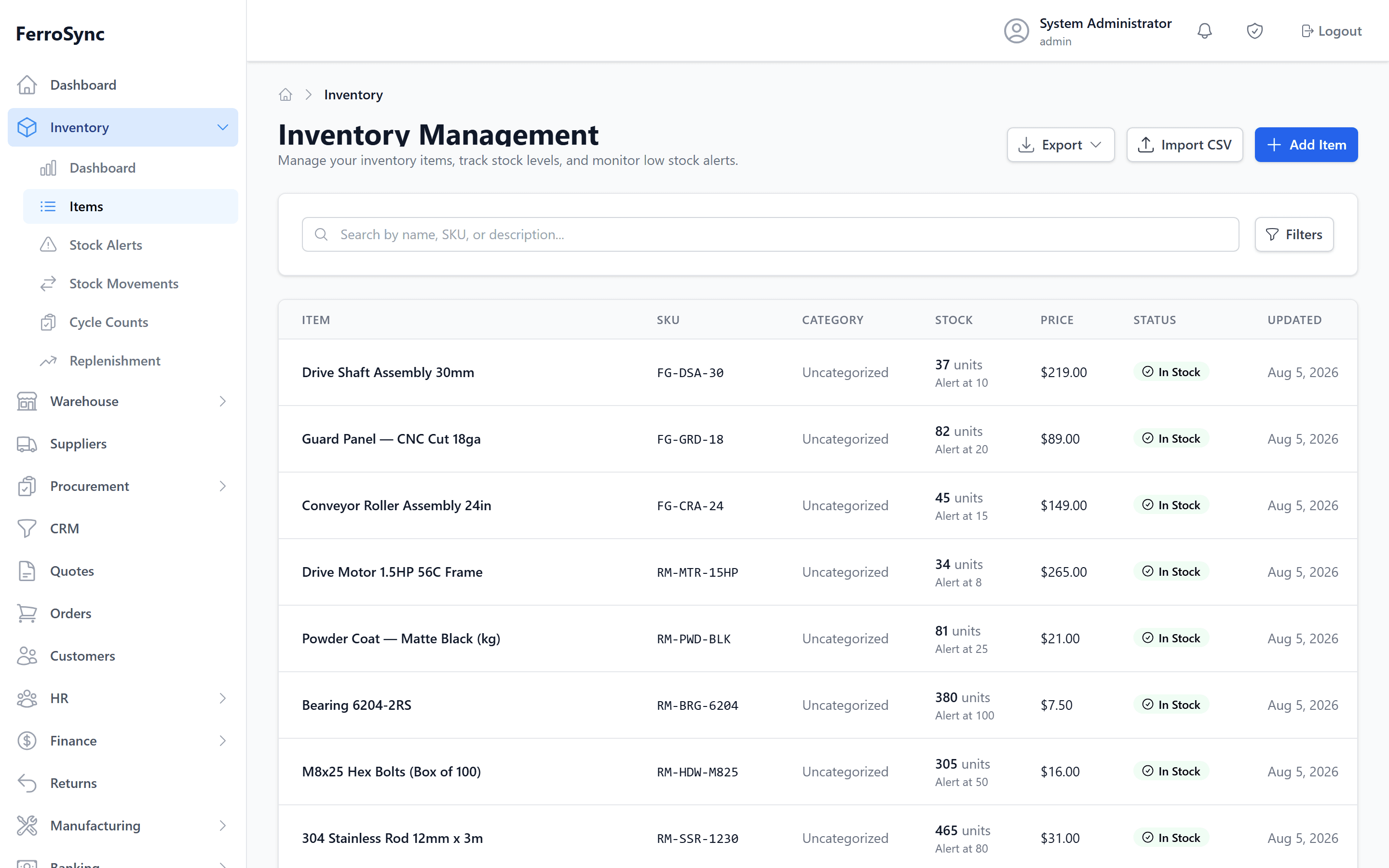Click M8x25 Hex Bolts (Box of 100)
1389x868 pixels.
click(x=392, y=772)
